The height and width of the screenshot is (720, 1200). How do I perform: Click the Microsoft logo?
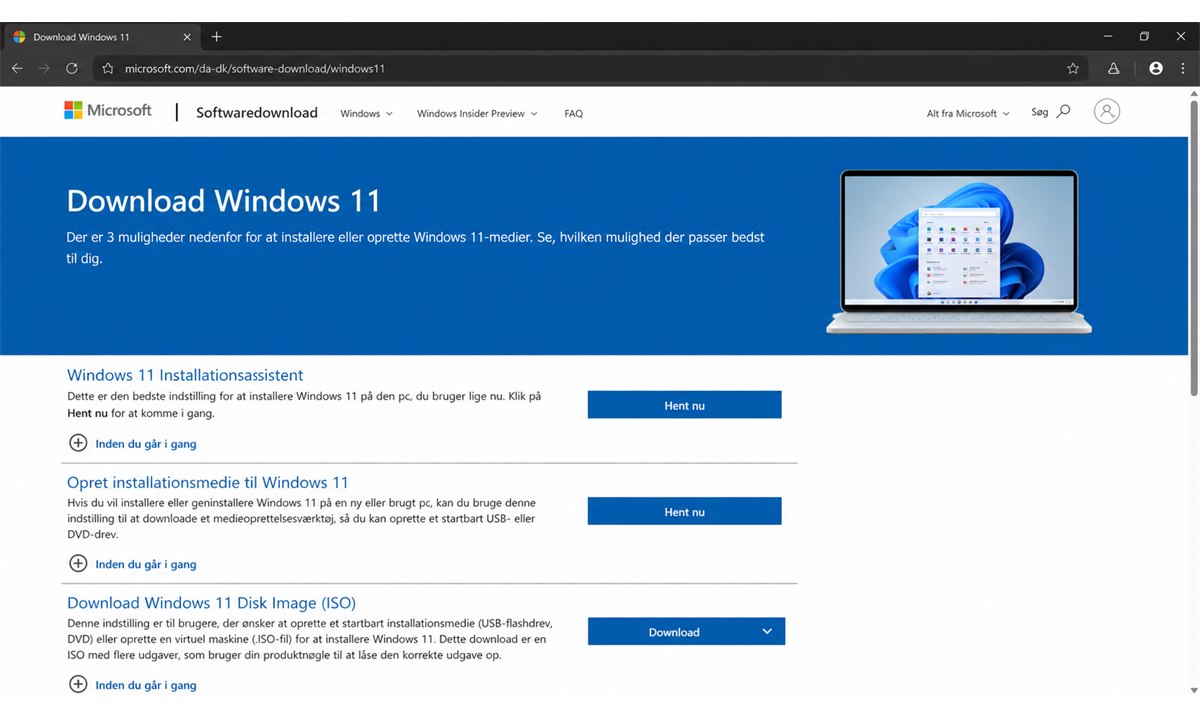[108, 111]
